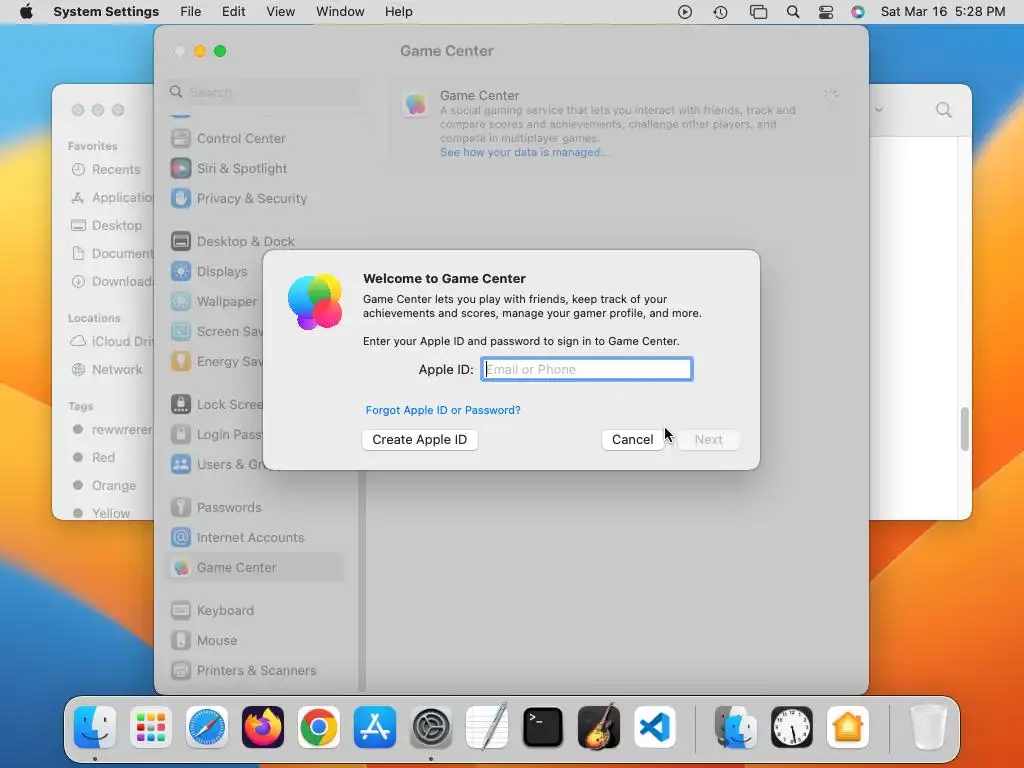Screen dimensions: 1024x768
Task: Click the Finder window search icon
Action: point(944,110)
